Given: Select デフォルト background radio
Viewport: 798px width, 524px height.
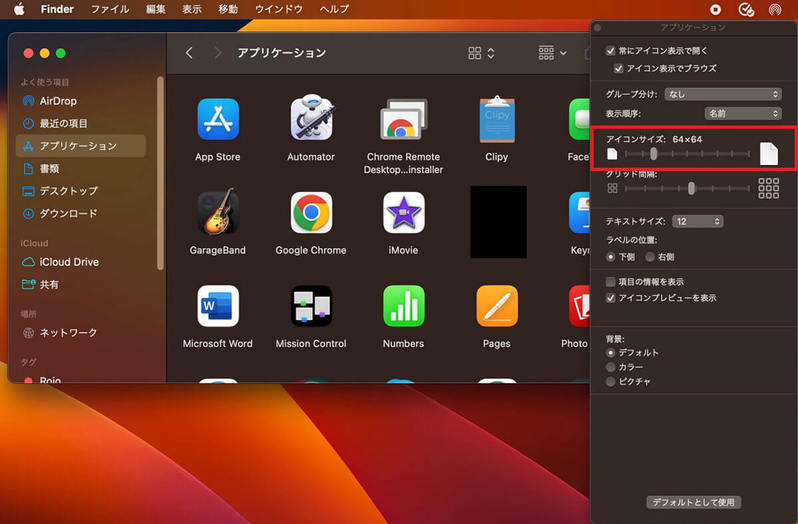Looking at the screenshot, I should [611, 352].
